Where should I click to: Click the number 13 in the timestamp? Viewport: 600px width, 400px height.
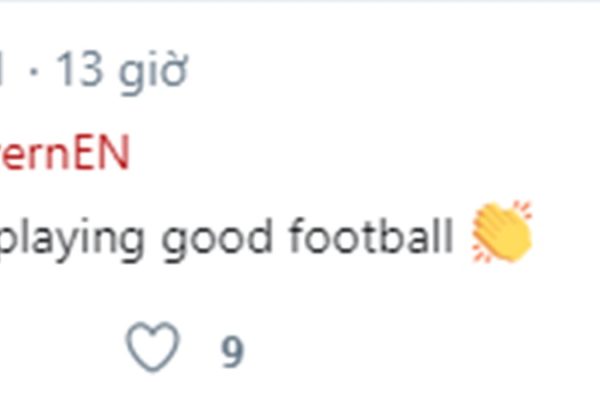(x=81, y=72)
